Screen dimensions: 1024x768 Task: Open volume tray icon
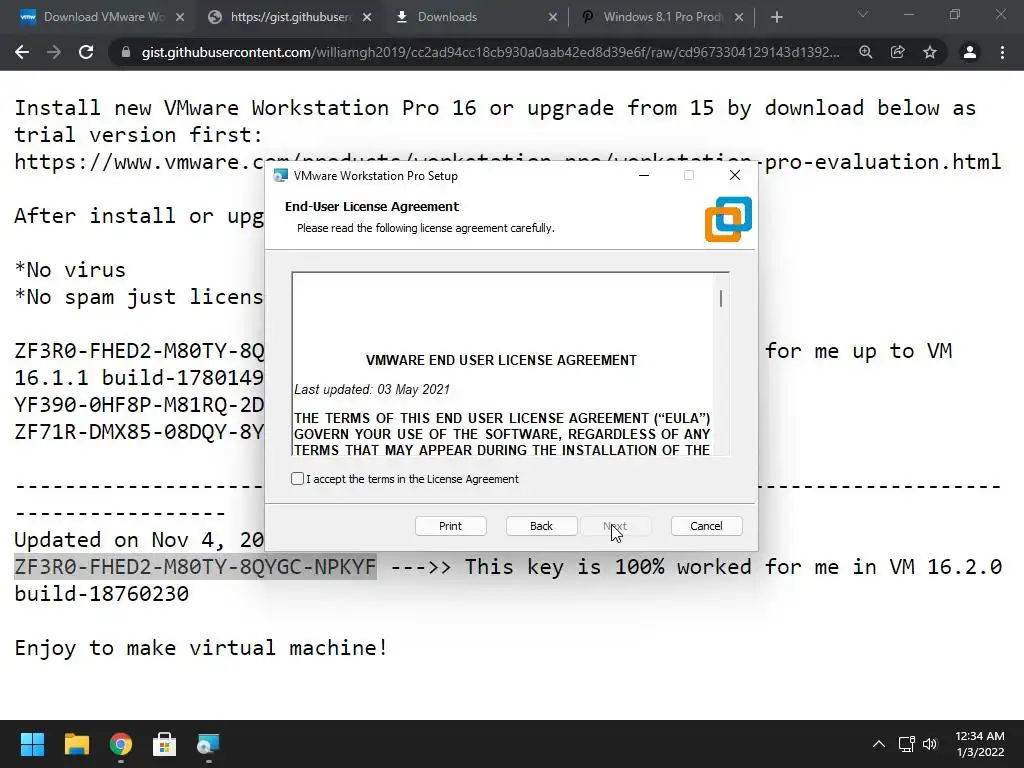(x=930, y=744)
